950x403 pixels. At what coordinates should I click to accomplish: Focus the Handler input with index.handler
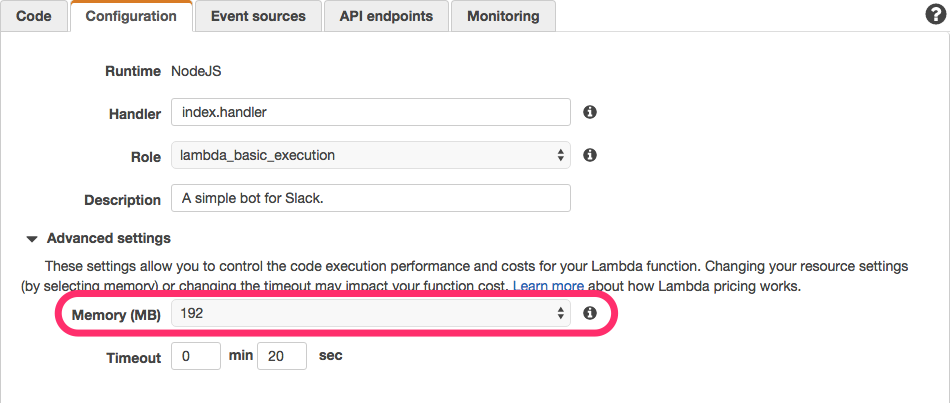(370, 113)
